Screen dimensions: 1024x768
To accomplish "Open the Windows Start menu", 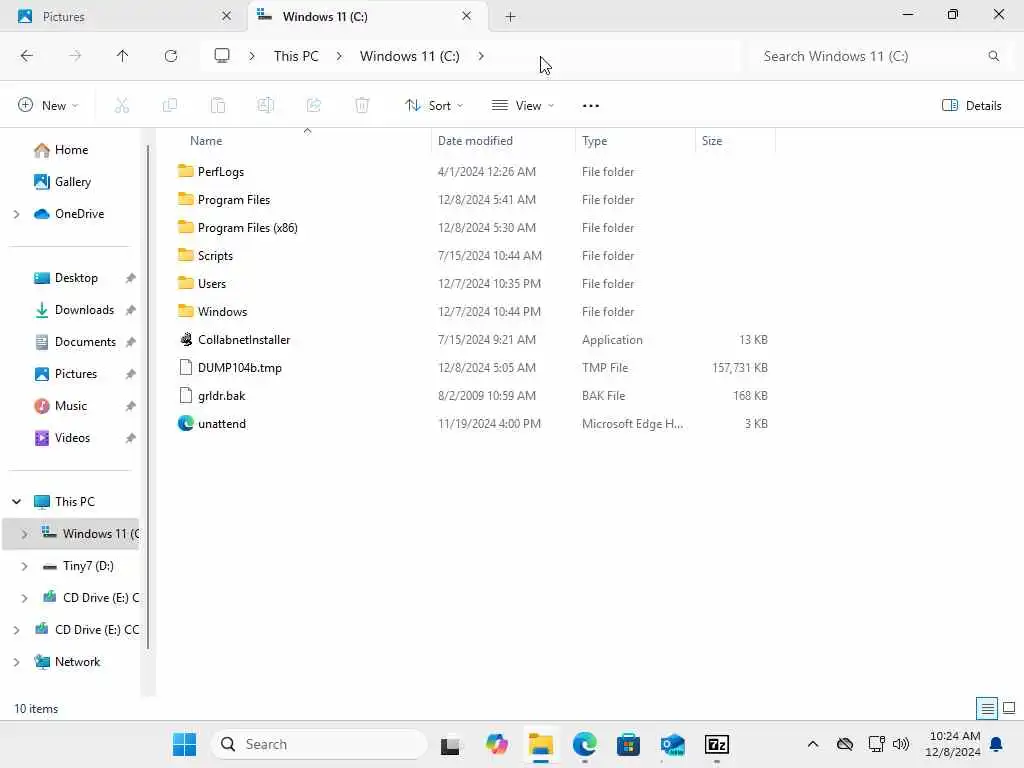I will tap(185, 744).
